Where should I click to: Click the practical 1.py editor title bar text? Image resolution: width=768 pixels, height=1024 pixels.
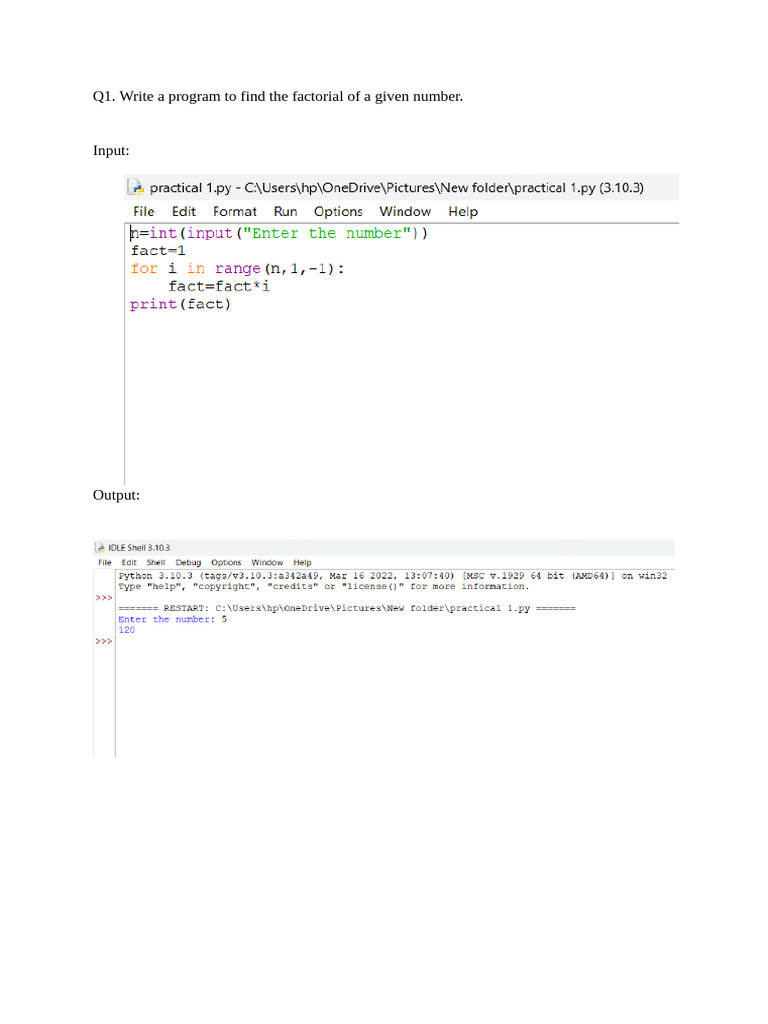pos(396,187)
